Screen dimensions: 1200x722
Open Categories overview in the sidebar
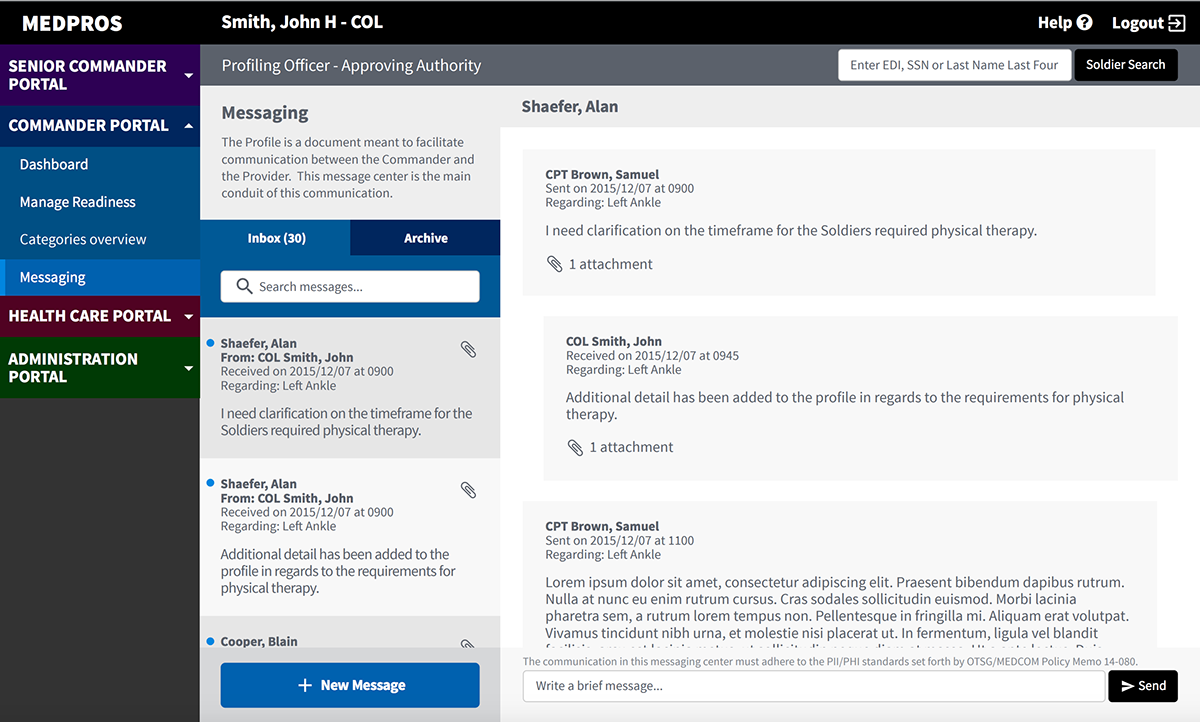pyautogui.click(x=83, y=240)
